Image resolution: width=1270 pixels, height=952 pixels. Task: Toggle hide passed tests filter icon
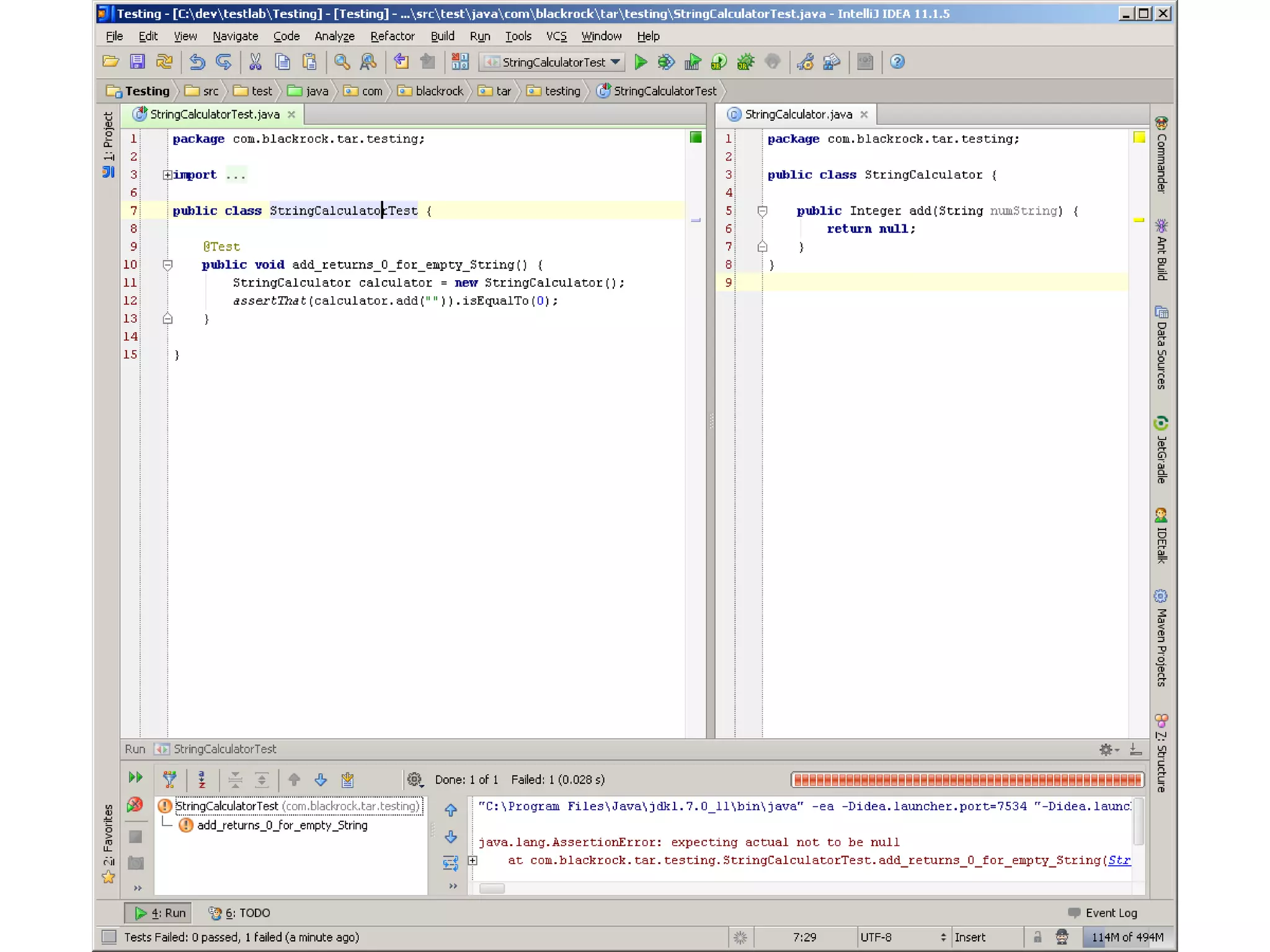[169, 779]
